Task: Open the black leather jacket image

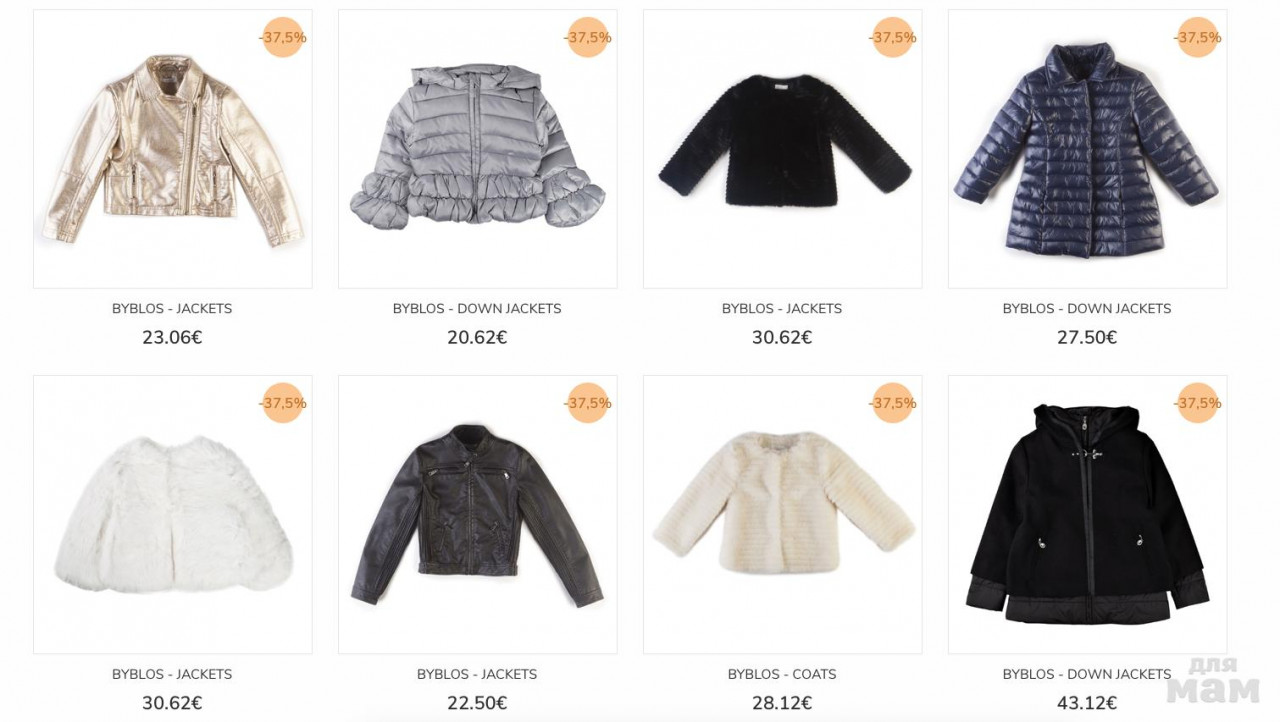Action: coord(477,515)
